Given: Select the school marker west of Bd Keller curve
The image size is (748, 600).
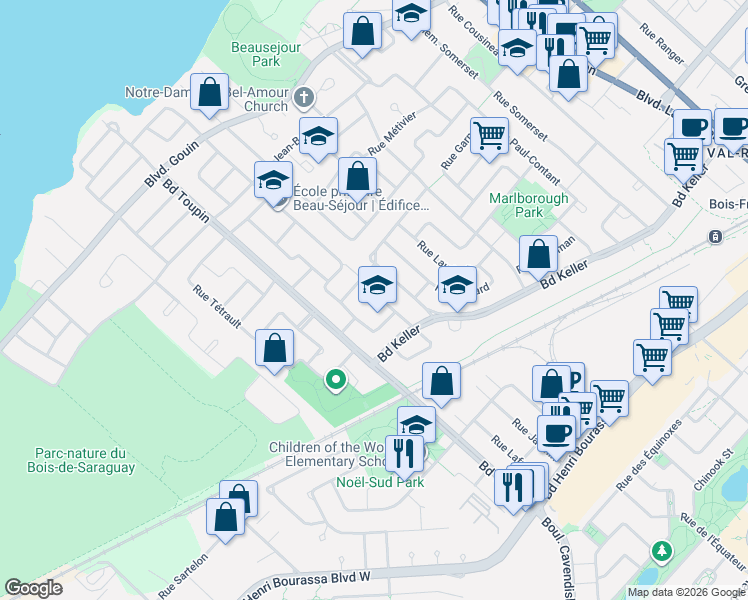Looking at the screenshot, I should click(x=377, y=286).
